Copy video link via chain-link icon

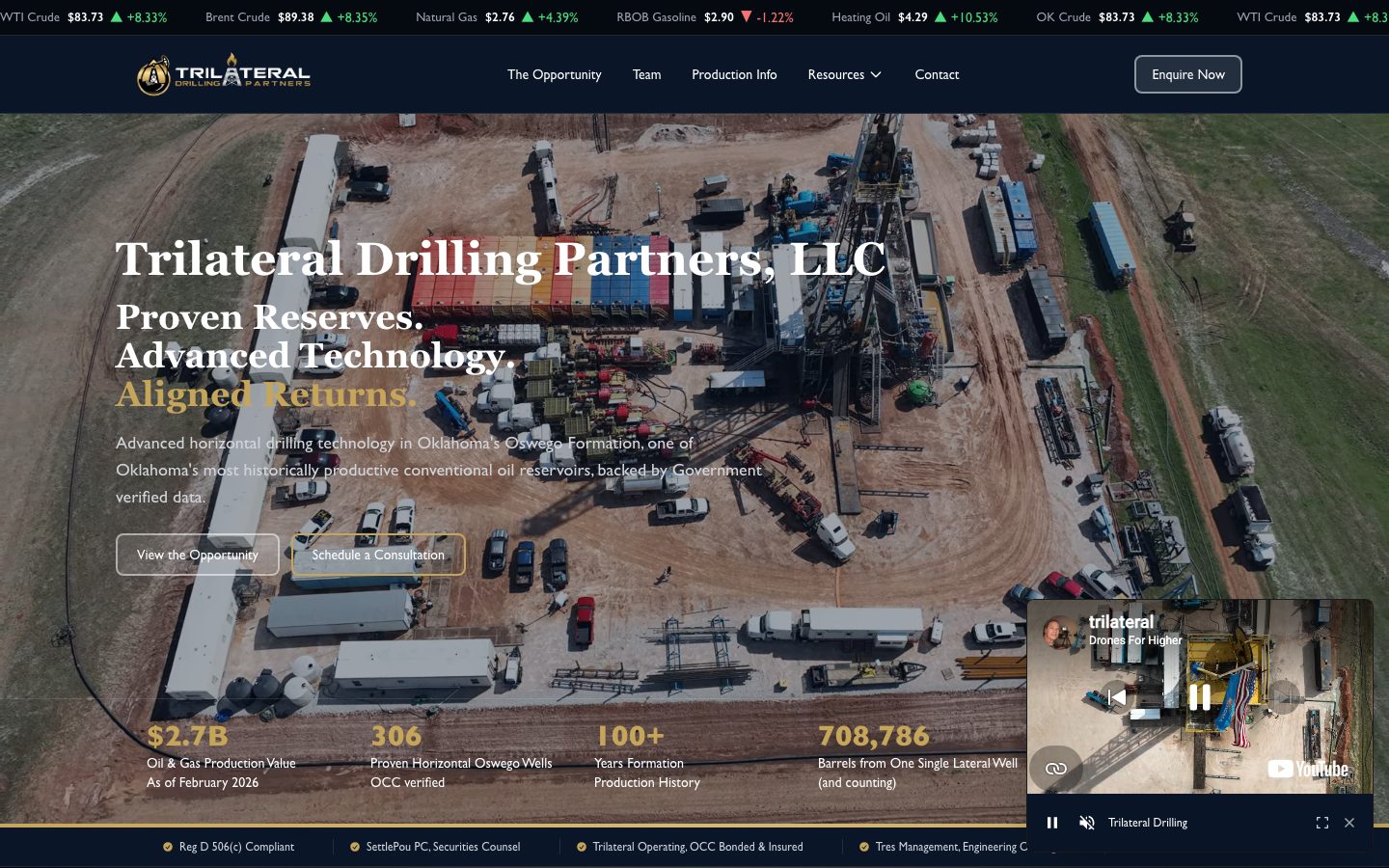coord(1056,769)
